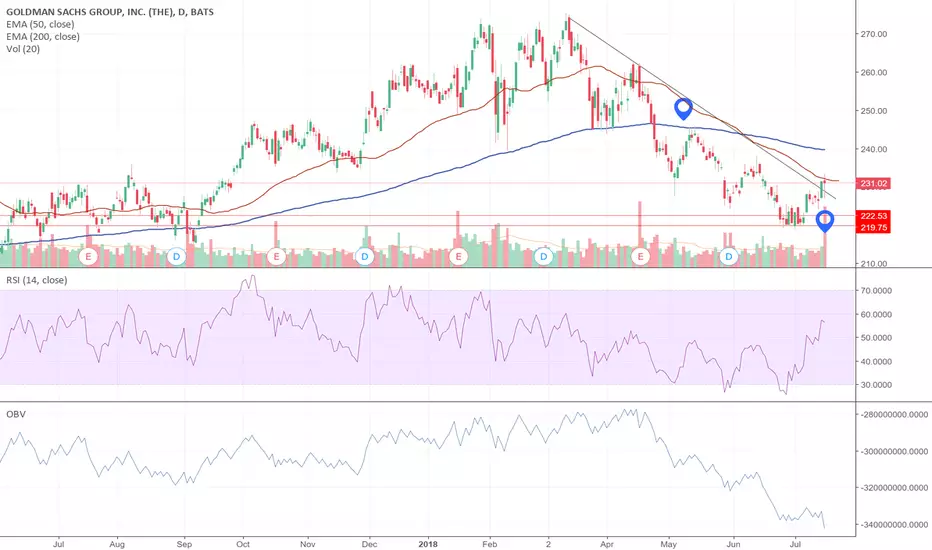Click the RSI 30.0000 axis value
Viewport: 932px width, 550px height.
pyautogui.click(x=876, y=385)
